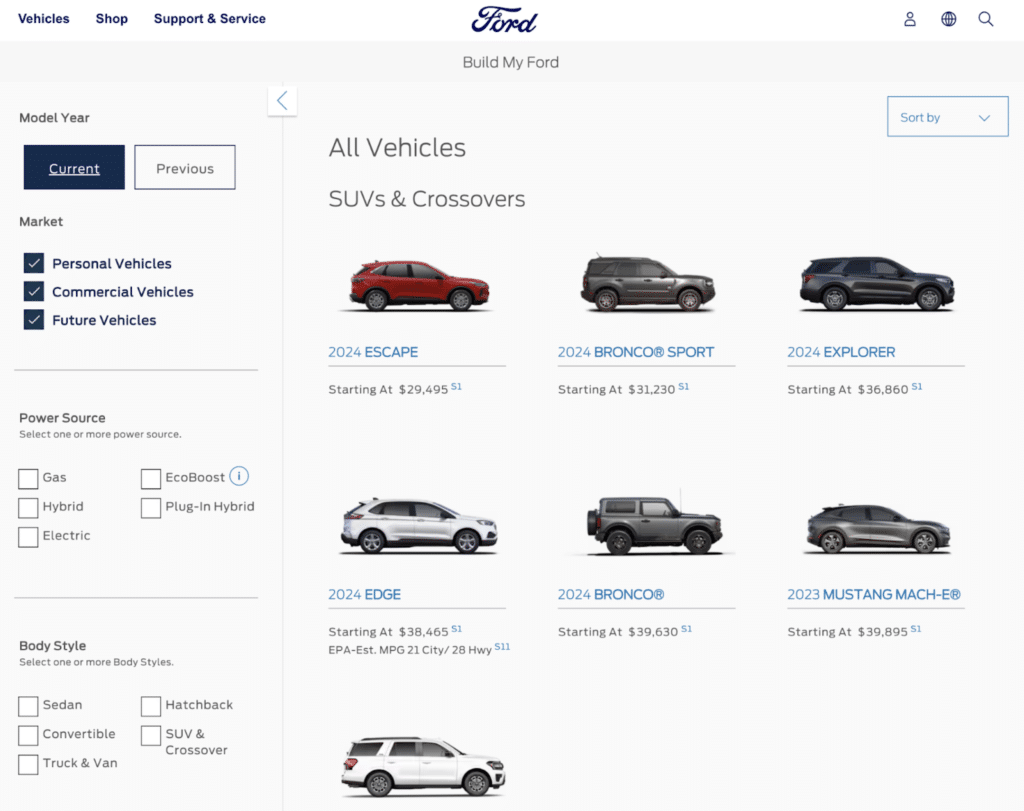
Task: Open the 2024 ESCAPE details link
Action: pos(373,352)
